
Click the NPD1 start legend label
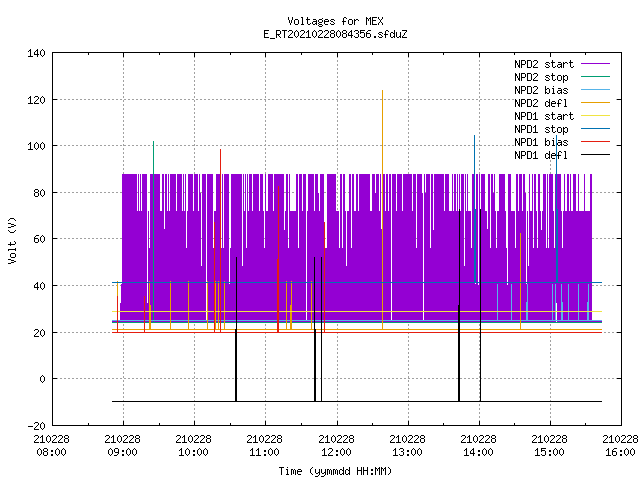point(544,116)
